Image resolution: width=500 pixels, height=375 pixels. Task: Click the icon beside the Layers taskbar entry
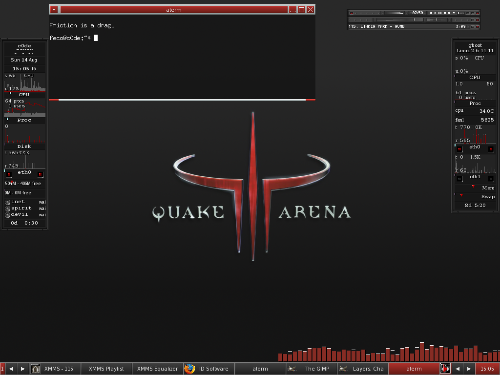(343, 369)
